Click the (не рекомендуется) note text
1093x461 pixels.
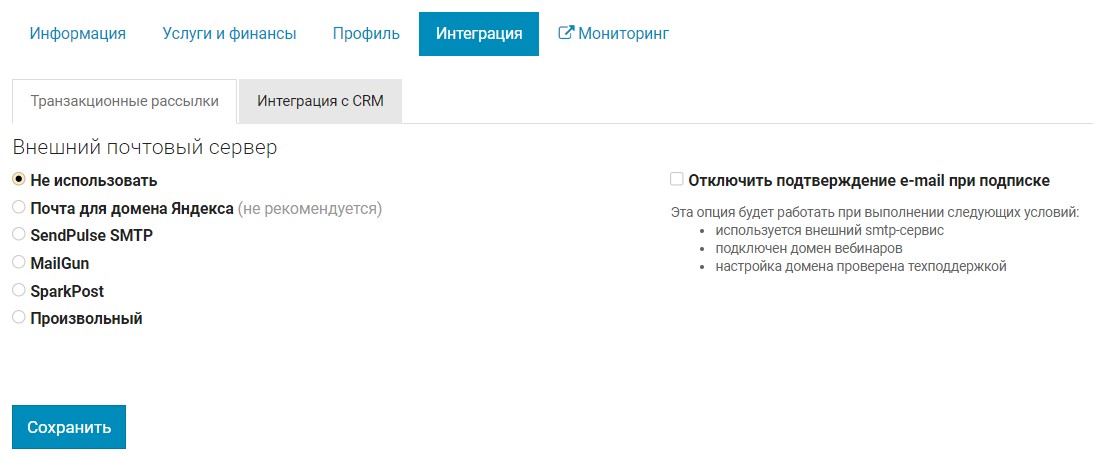click(310, 208)
